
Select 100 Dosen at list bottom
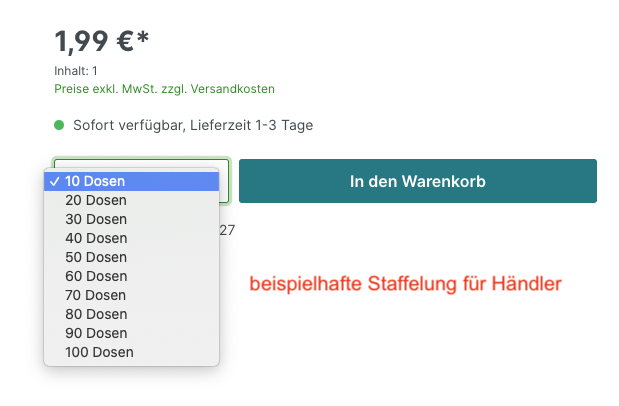click(99, 352)
